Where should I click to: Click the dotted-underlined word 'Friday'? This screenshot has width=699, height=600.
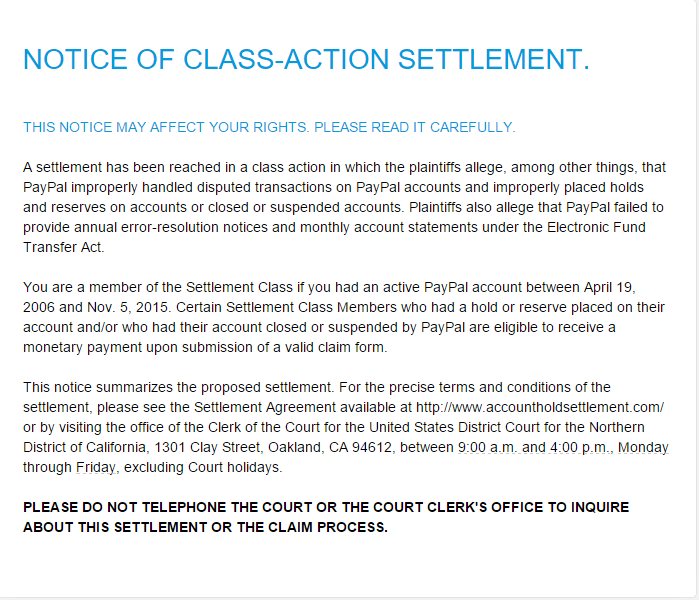[96, 468]
